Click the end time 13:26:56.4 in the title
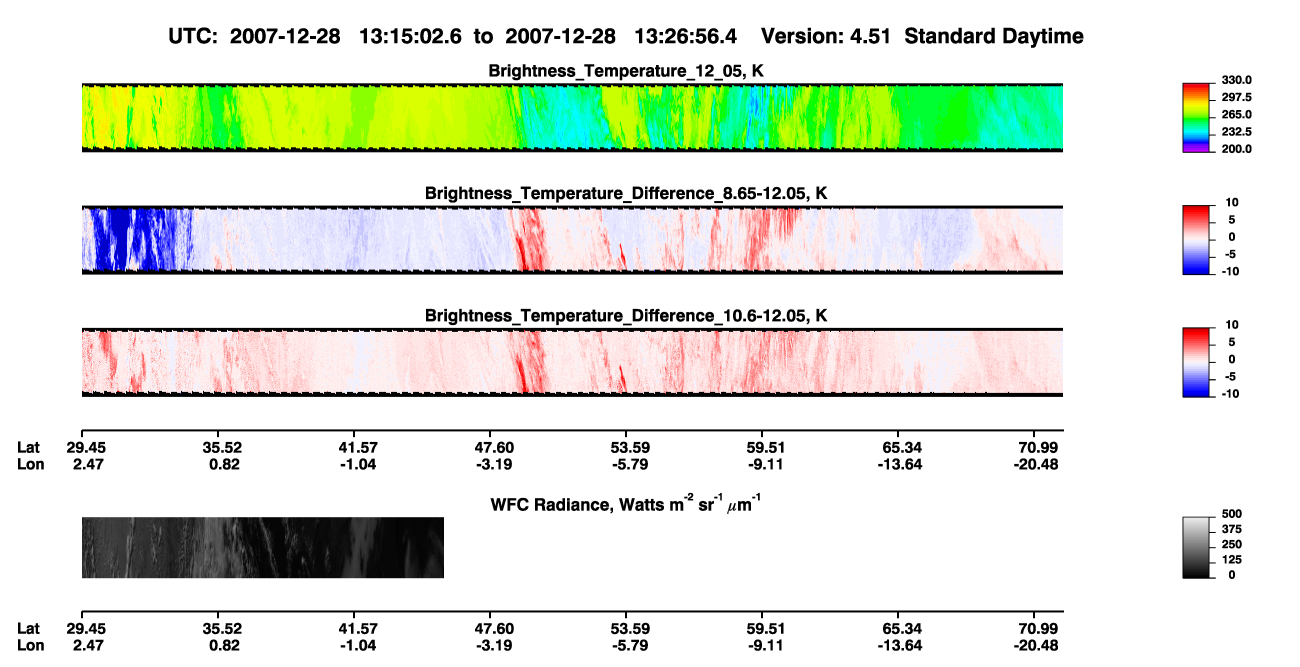This screenshot has width=1300, height=667. point(686,36)
